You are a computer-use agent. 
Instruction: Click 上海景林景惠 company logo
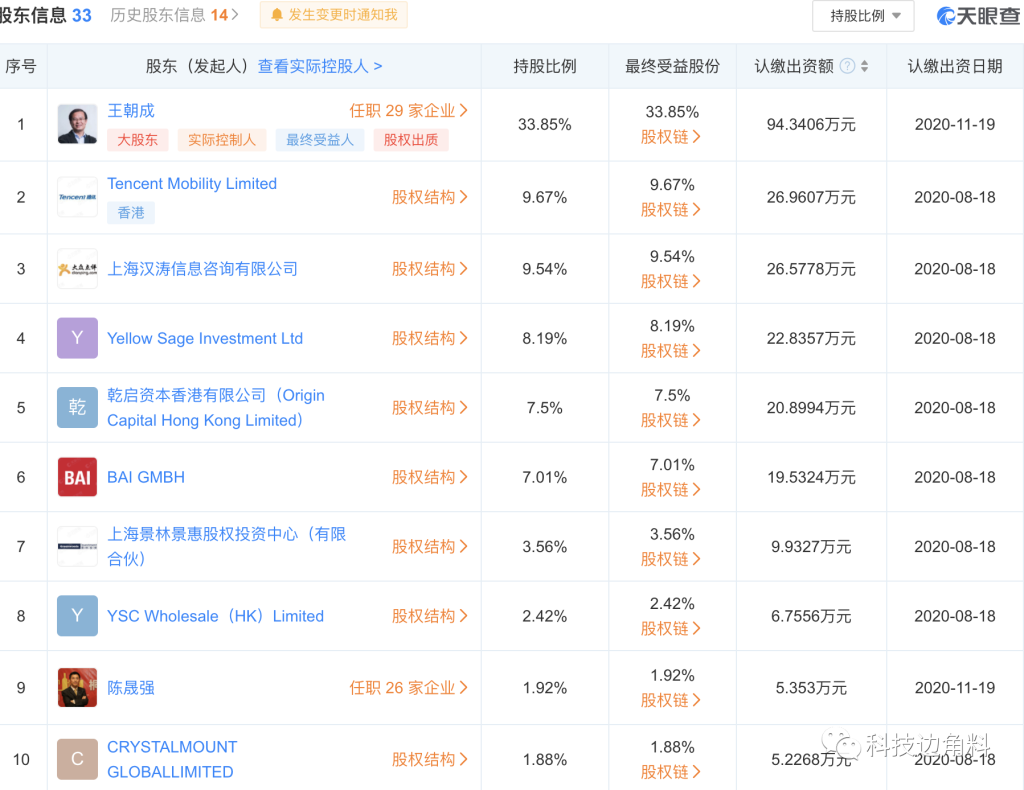pos(77,546)
